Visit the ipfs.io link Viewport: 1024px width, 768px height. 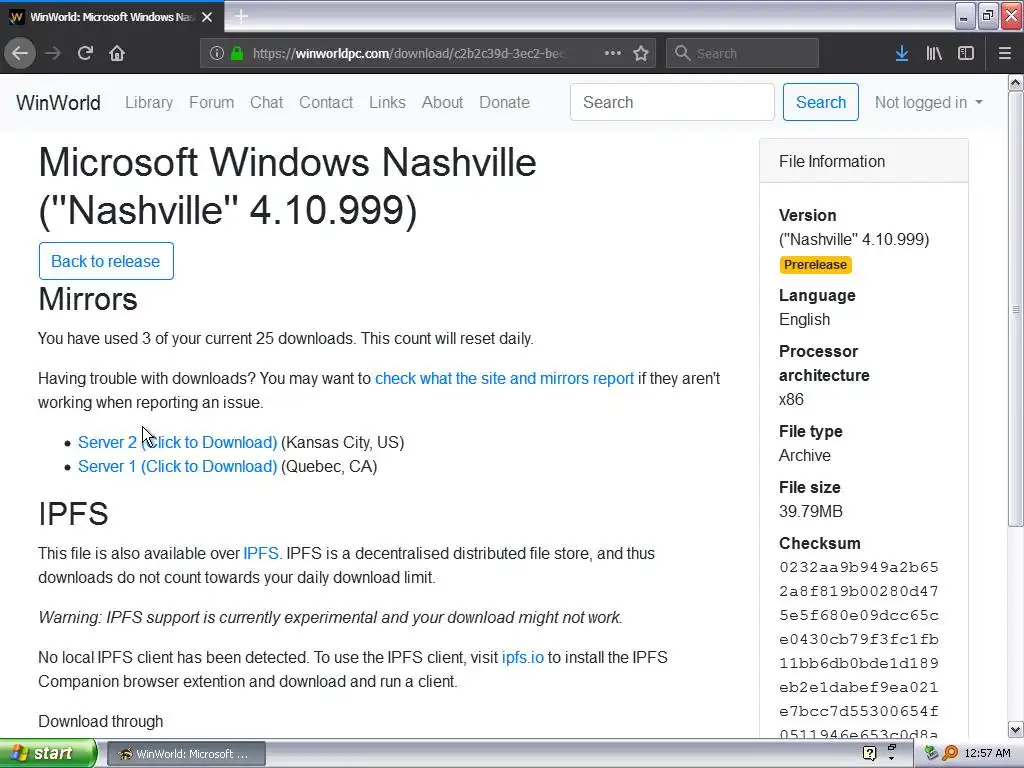[522, 658]
